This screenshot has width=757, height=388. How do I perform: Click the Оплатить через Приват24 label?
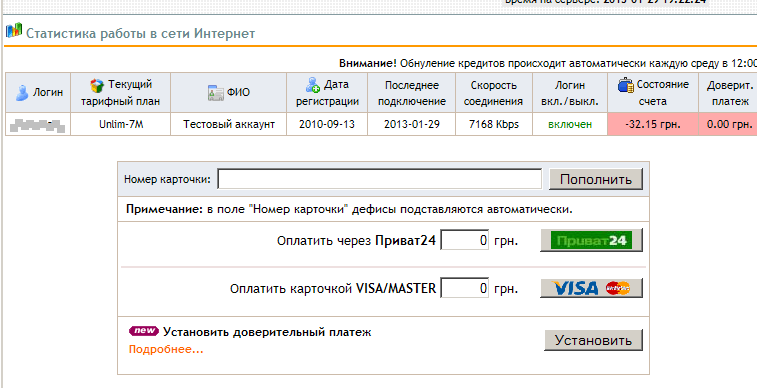[356, 240]
